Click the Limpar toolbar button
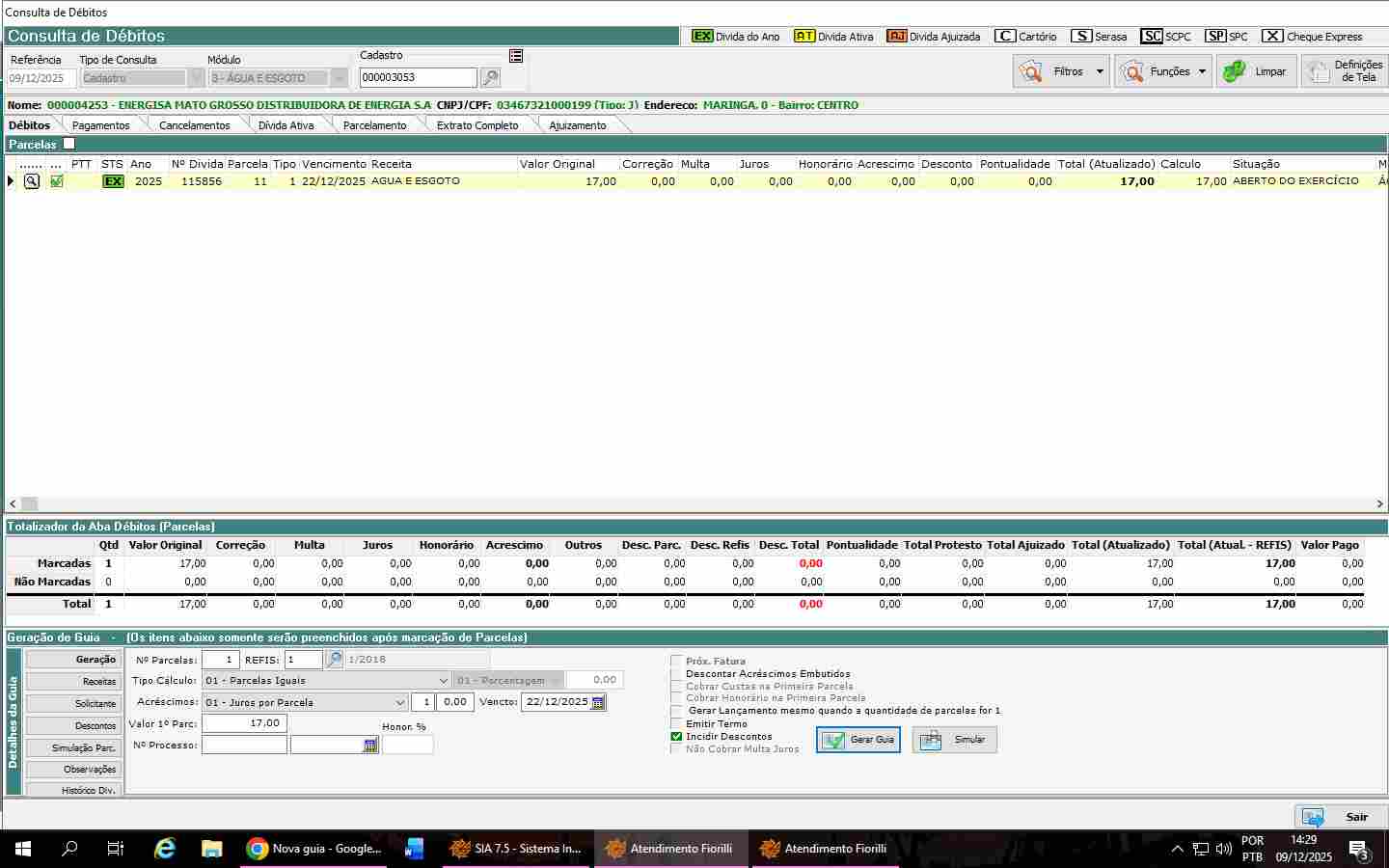 coord(1256,71)
